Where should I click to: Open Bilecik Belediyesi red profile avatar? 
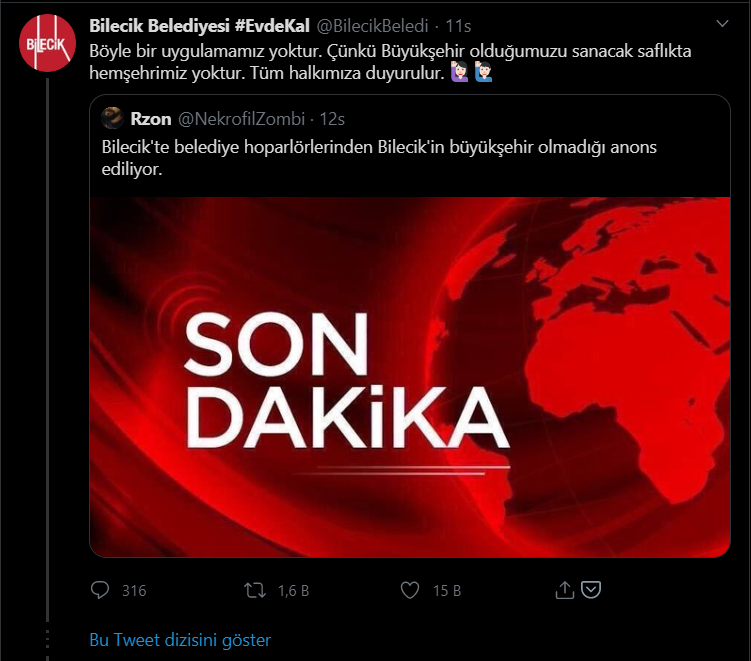tap(47, 43)
